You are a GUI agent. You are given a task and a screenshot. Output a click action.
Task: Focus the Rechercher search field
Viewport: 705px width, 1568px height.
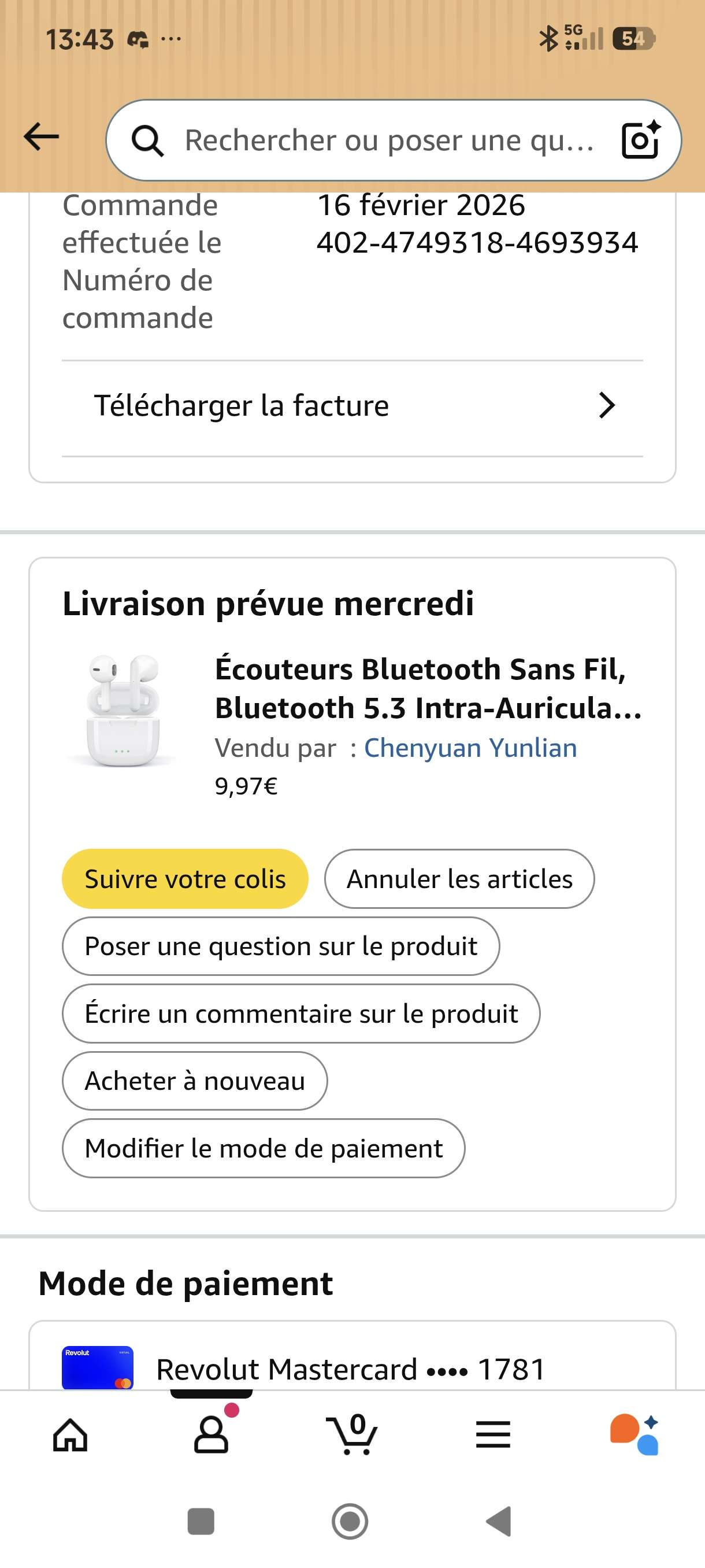[x=389, y=140]
